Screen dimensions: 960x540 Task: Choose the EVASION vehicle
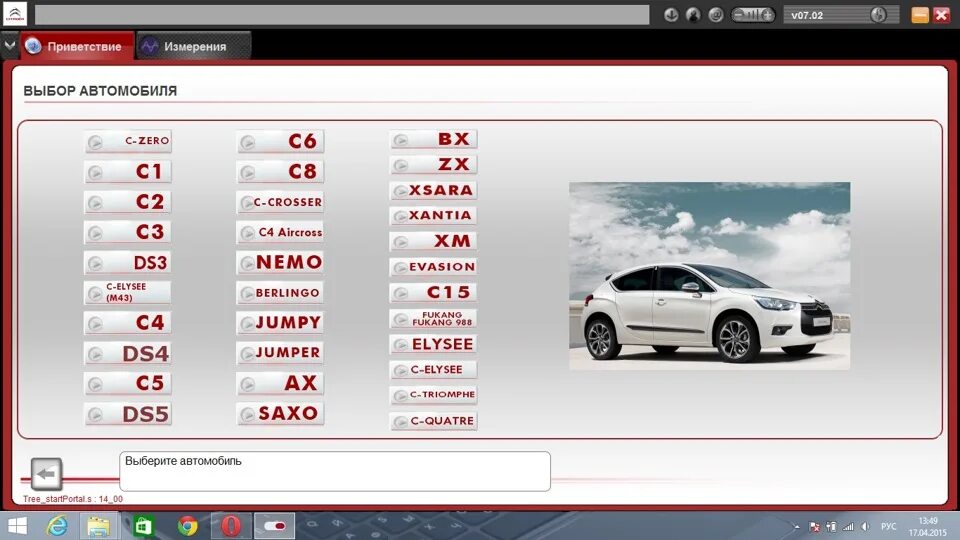(x=433, y=267)
